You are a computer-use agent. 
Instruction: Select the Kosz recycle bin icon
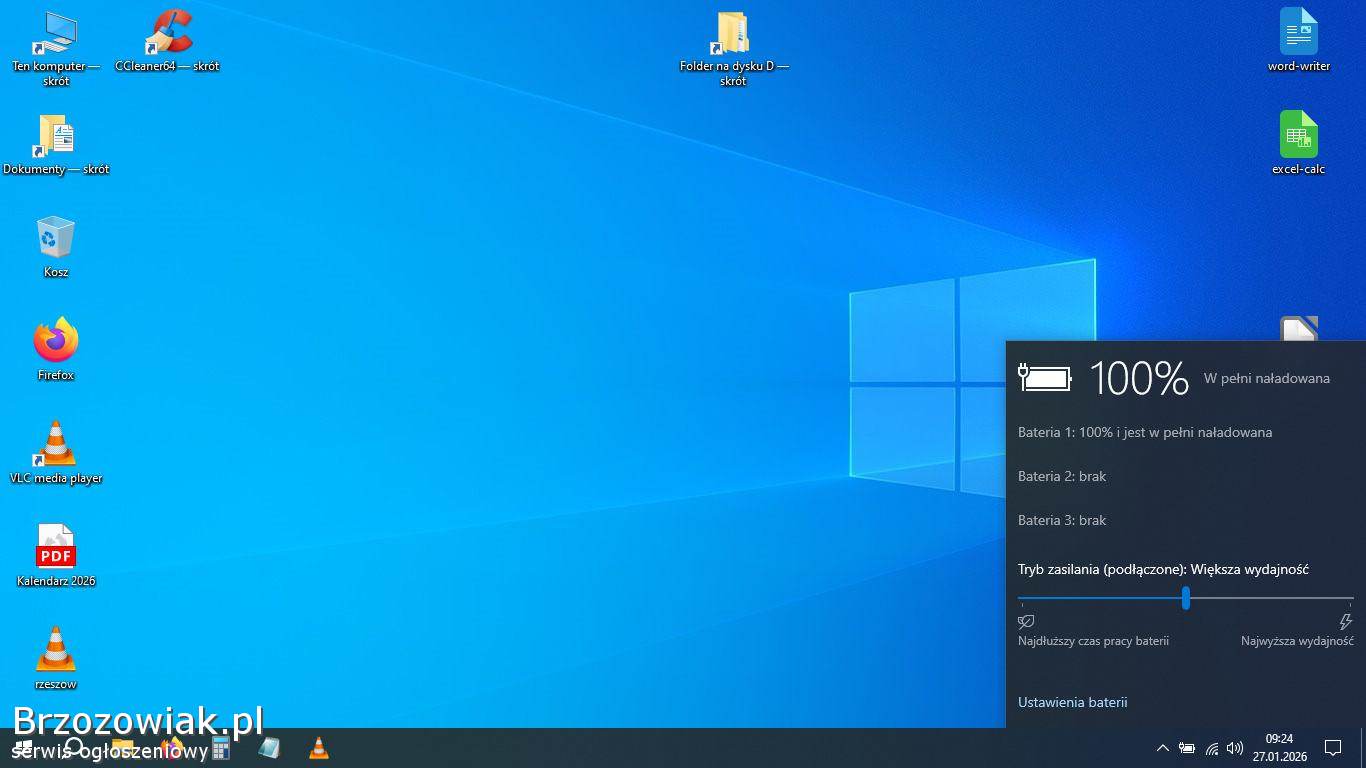click(x=56, y=239)
